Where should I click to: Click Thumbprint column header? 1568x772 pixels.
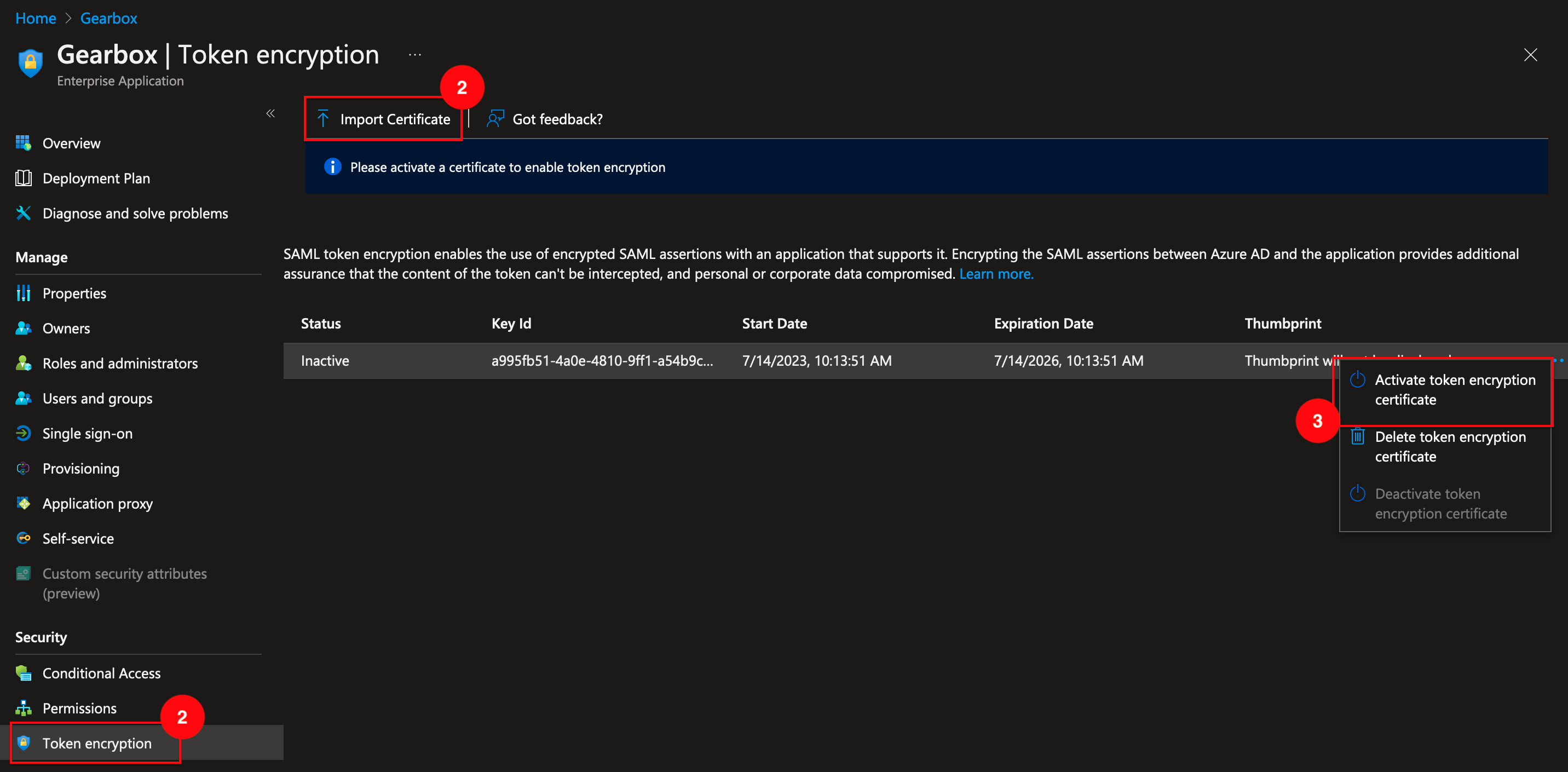(1283, 323)
